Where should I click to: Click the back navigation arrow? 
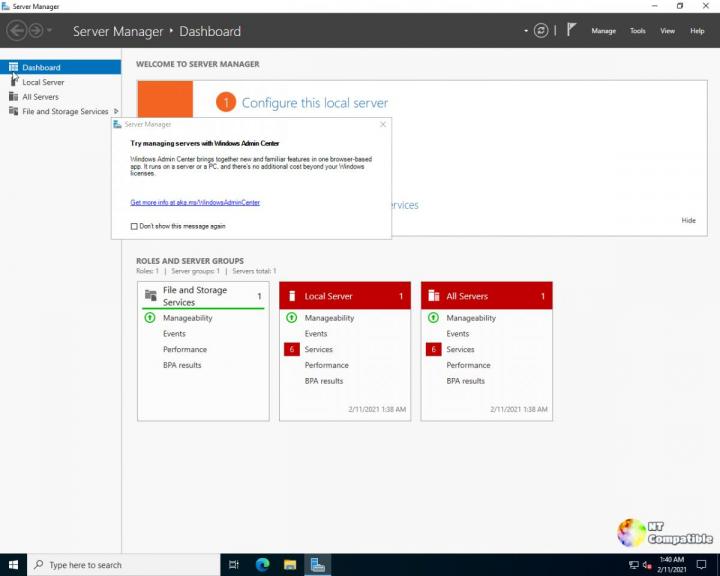tap(16, 31)
